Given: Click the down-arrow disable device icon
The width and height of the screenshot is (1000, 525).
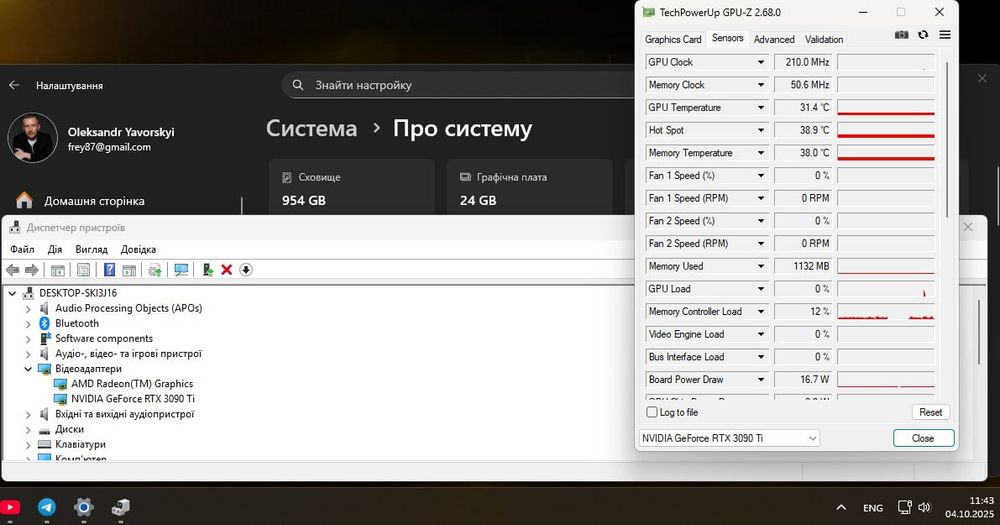Looking at the screenshot, I should coord(246,270).
